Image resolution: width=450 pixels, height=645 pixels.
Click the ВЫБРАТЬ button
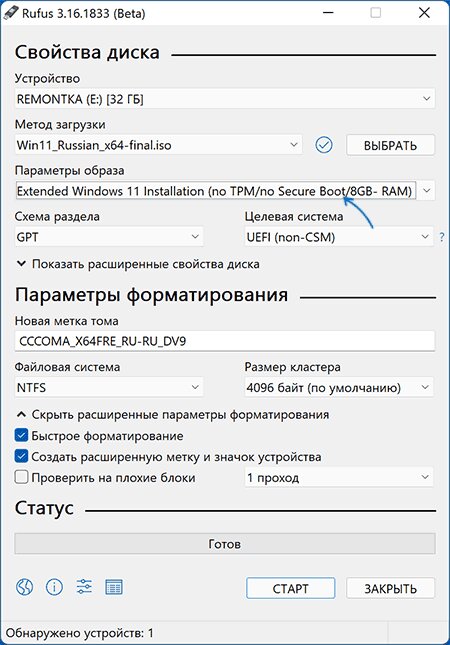390,145
